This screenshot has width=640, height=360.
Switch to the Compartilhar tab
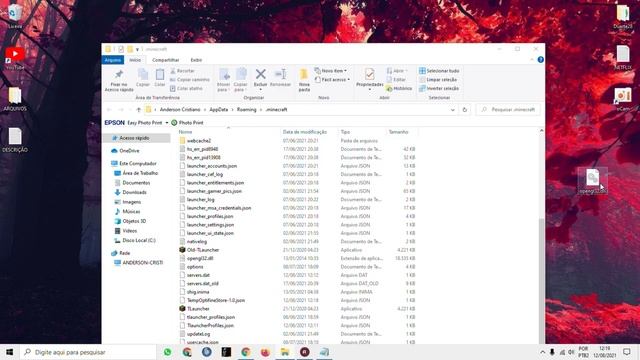click(x=166, y=60)
